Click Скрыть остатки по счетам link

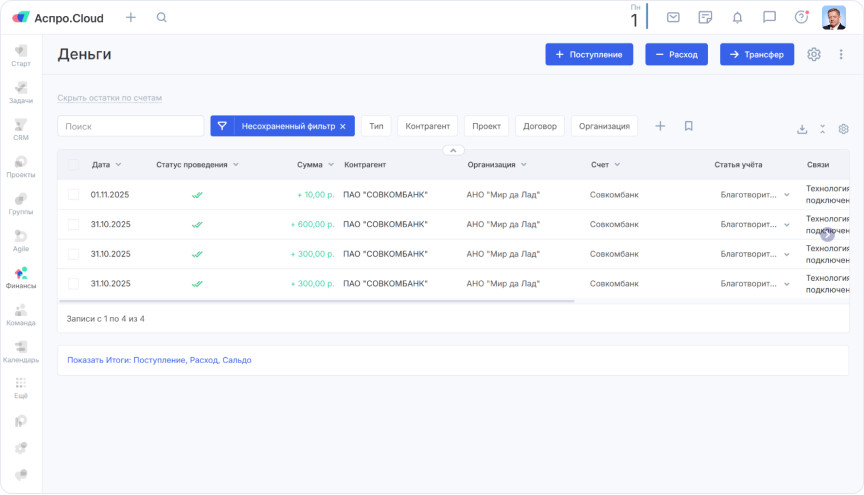[110, 98]
